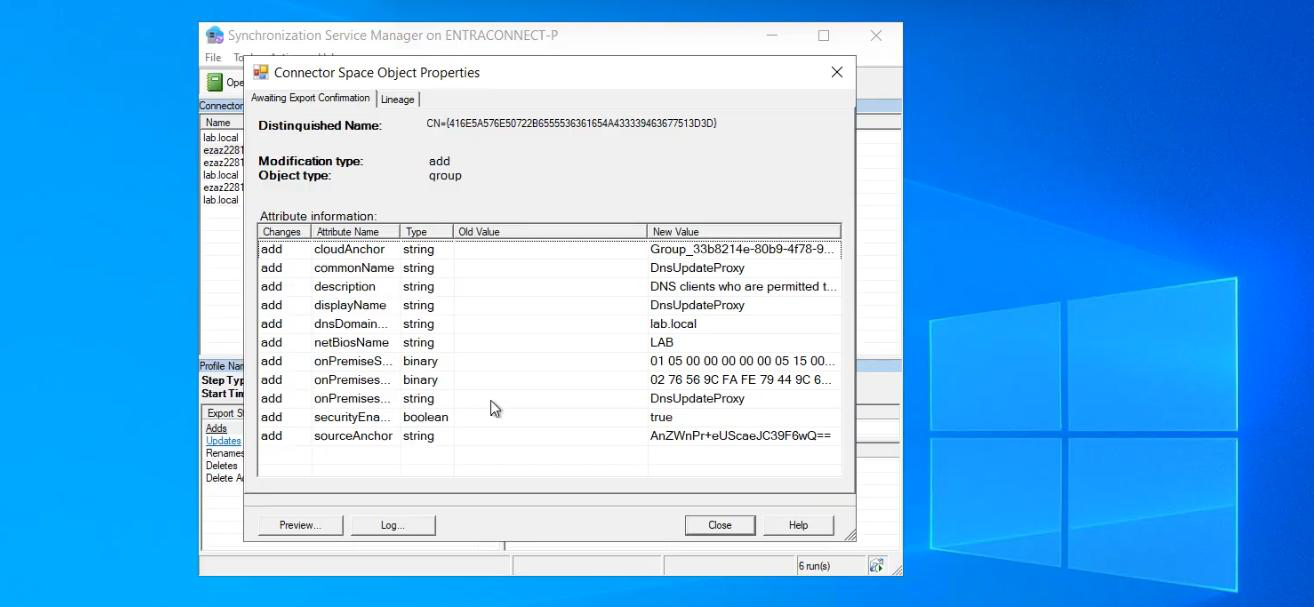Maximize the Synchronization Service Manager window
Viewport: 1314px width, 607px height.
pyautogui.click(x=823, y=35)
